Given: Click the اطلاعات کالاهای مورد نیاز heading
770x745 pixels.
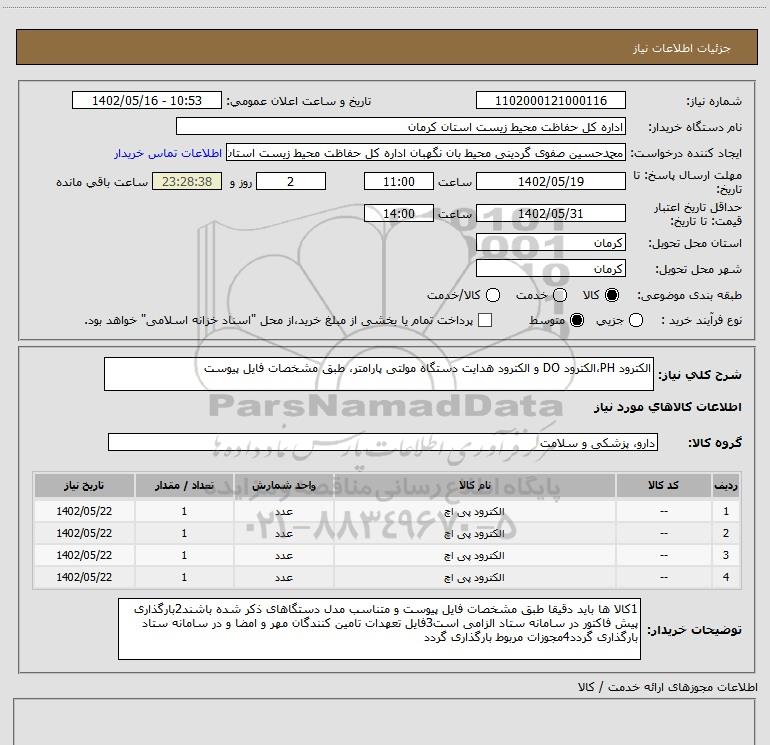Looking at the screenshot, I should pos(668,407).
